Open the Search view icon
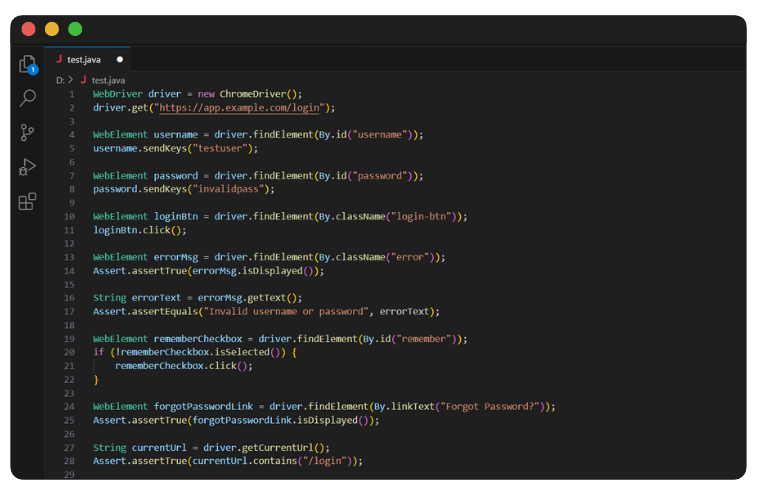This screenshot has height=495, width=757. [28, 98]
